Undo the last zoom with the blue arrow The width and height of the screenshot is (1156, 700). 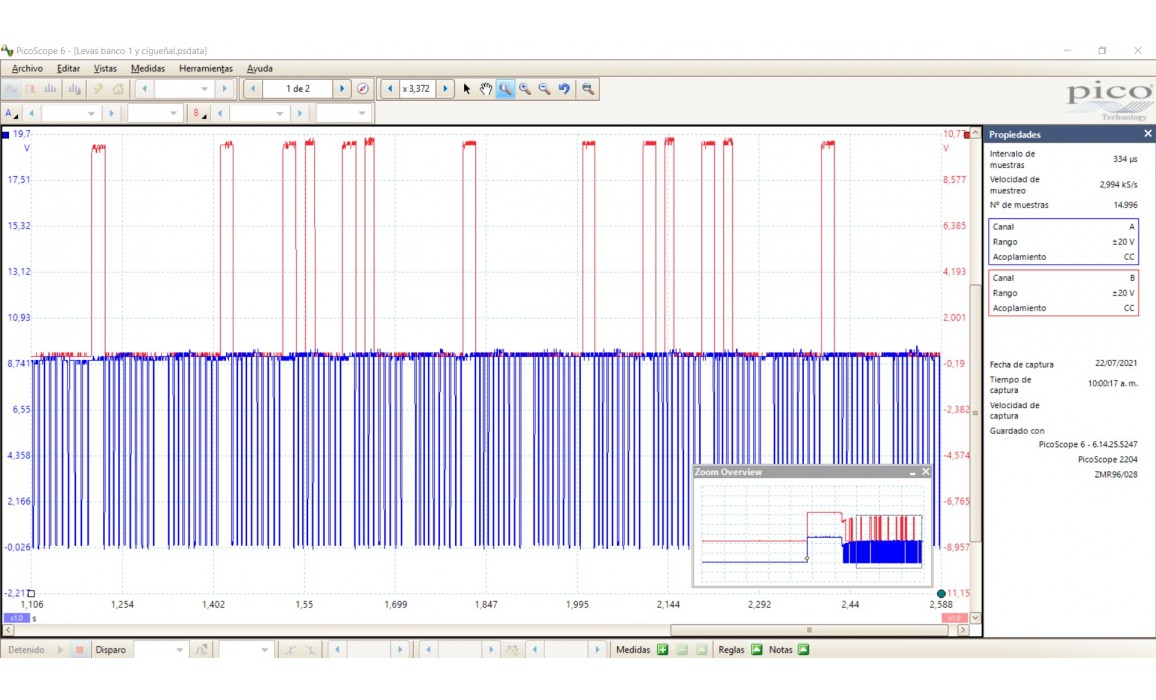(564, 89)
